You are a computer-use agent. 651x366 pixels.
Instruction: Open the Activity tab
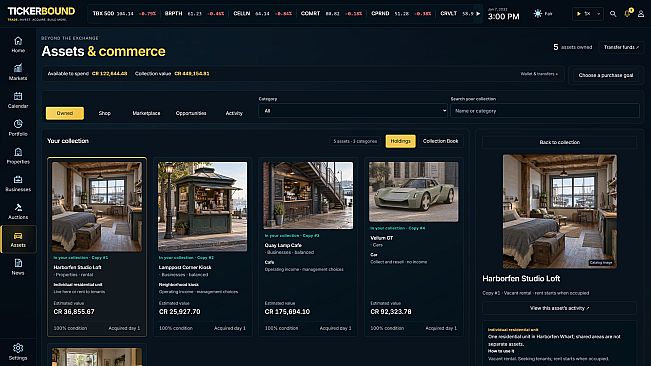coord(234,113)
